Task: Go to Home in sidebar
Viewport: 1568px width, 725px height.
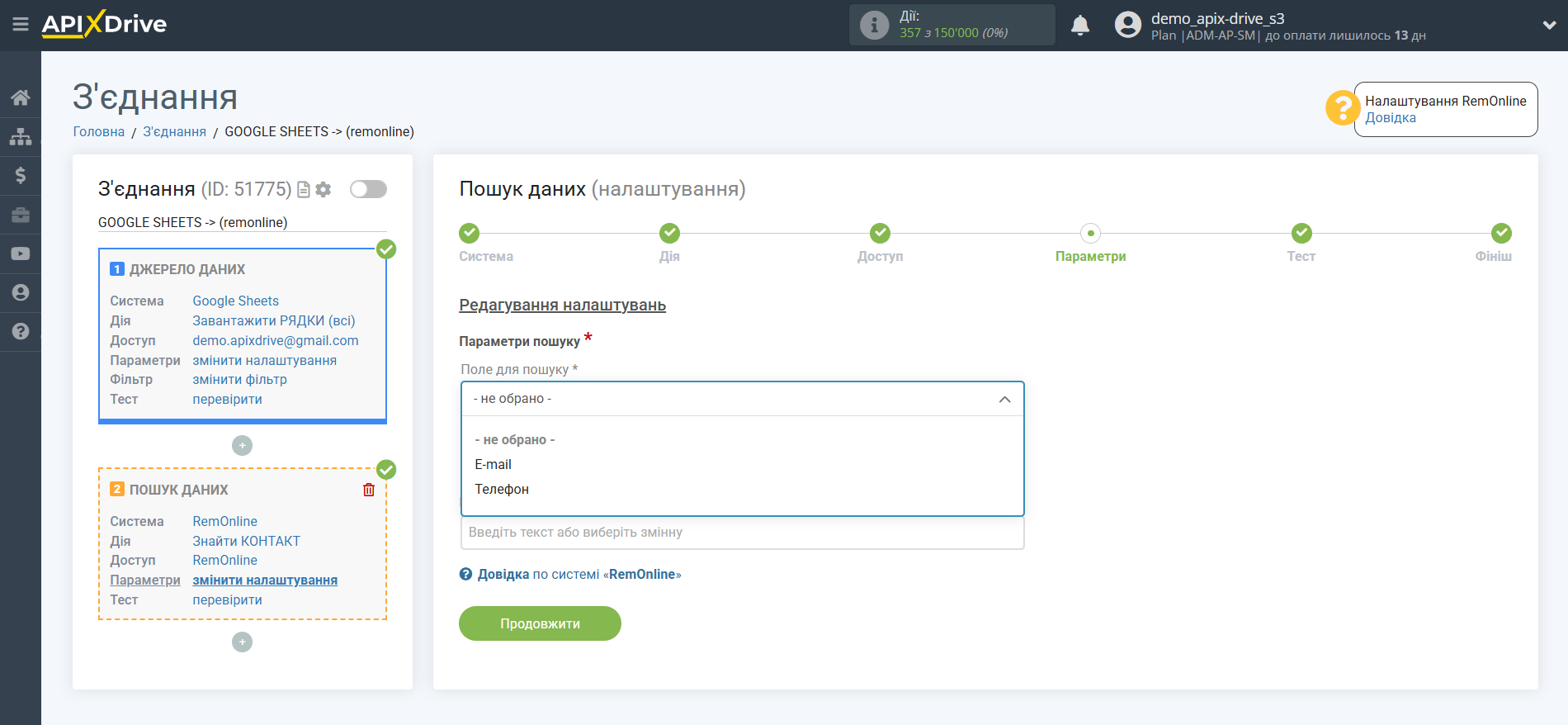Action: [x=21, y=97]
